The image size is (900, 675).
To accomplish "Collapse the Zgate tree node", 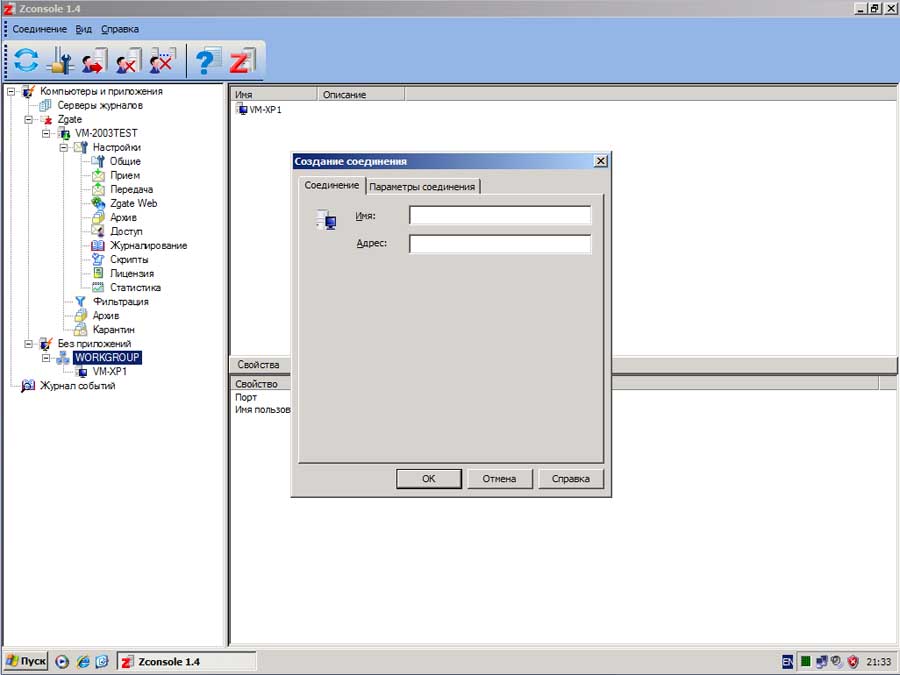I will [28, 119].
